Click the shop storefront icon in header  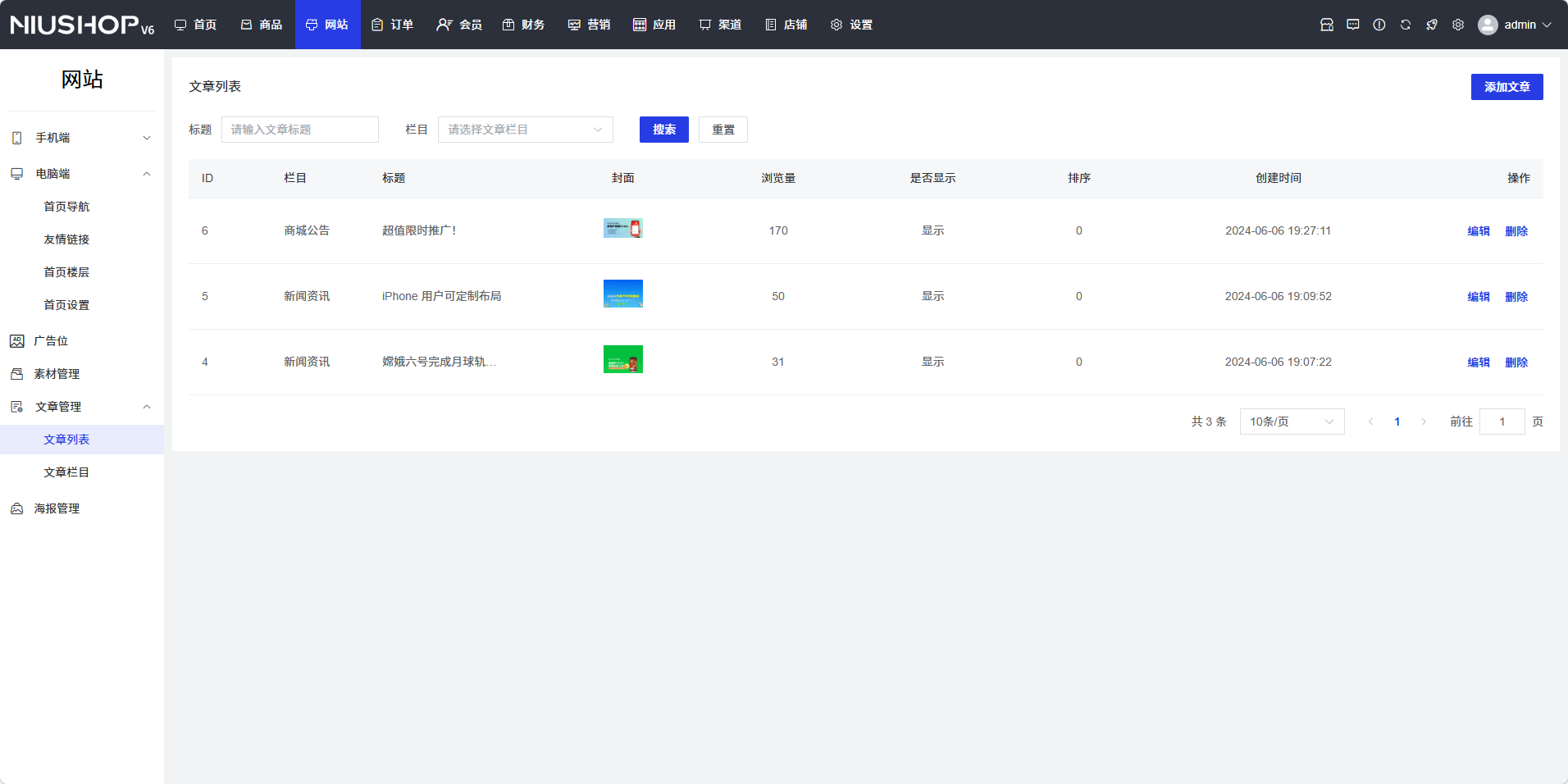coord(1327,25)
